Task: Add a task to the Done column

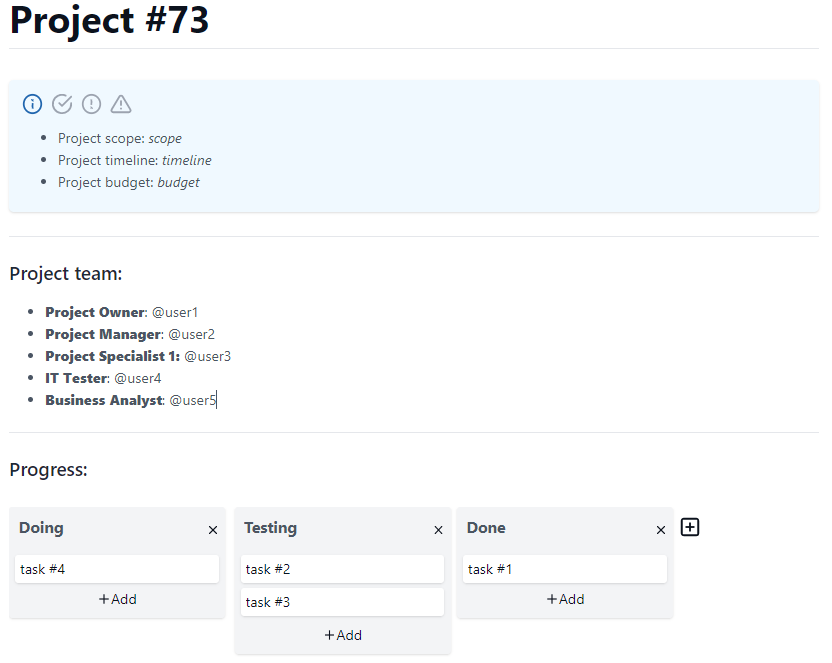Action: point(565,599)
